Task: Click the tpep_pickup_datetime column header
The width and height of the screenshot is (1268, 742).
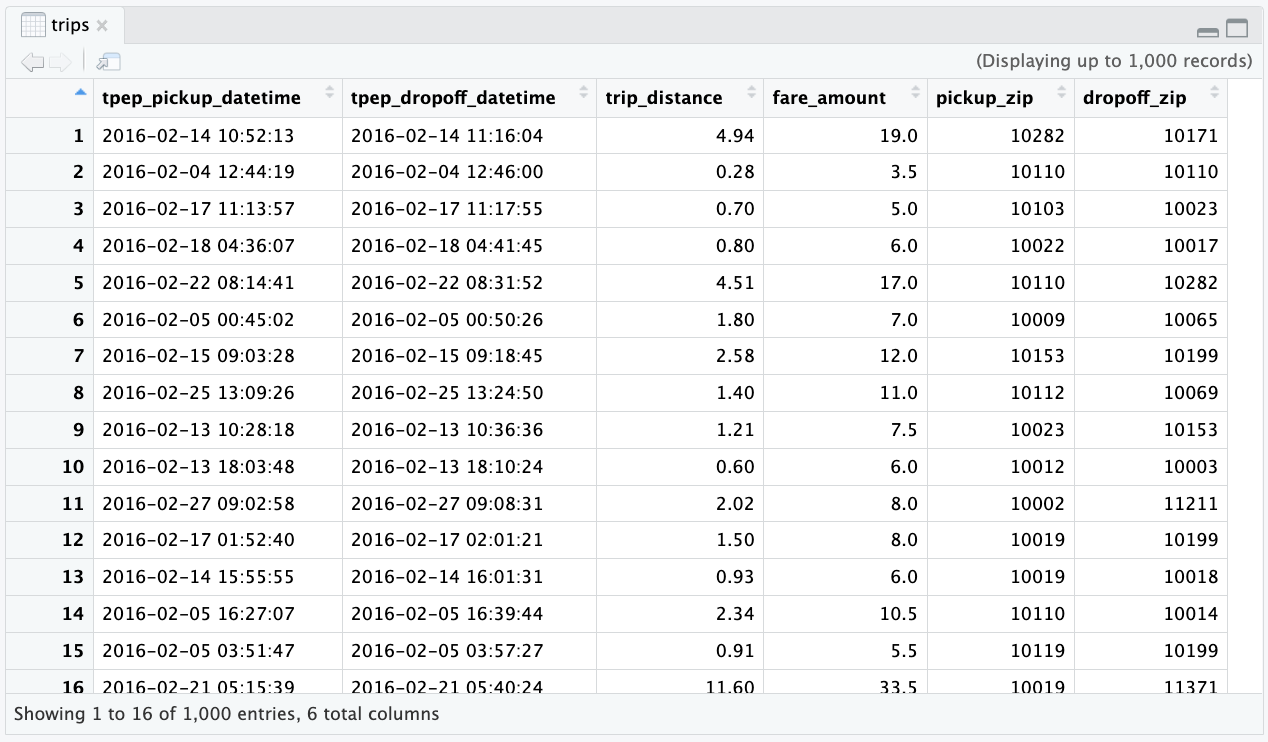Action: click(201, 98)
